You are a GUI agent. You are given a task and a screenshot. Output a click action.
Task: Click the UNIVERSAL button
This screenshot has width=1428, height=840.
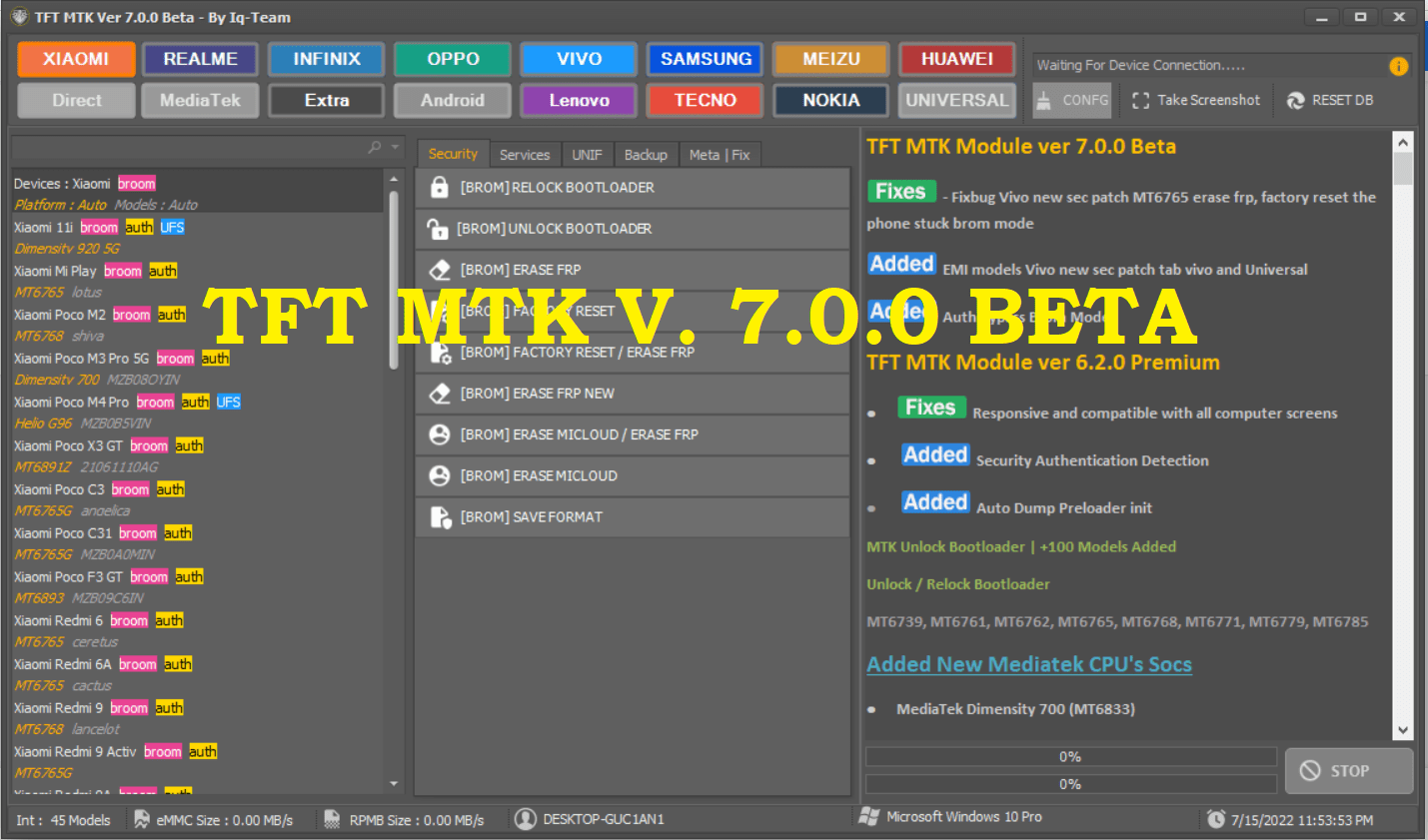(x=957, y=100)
